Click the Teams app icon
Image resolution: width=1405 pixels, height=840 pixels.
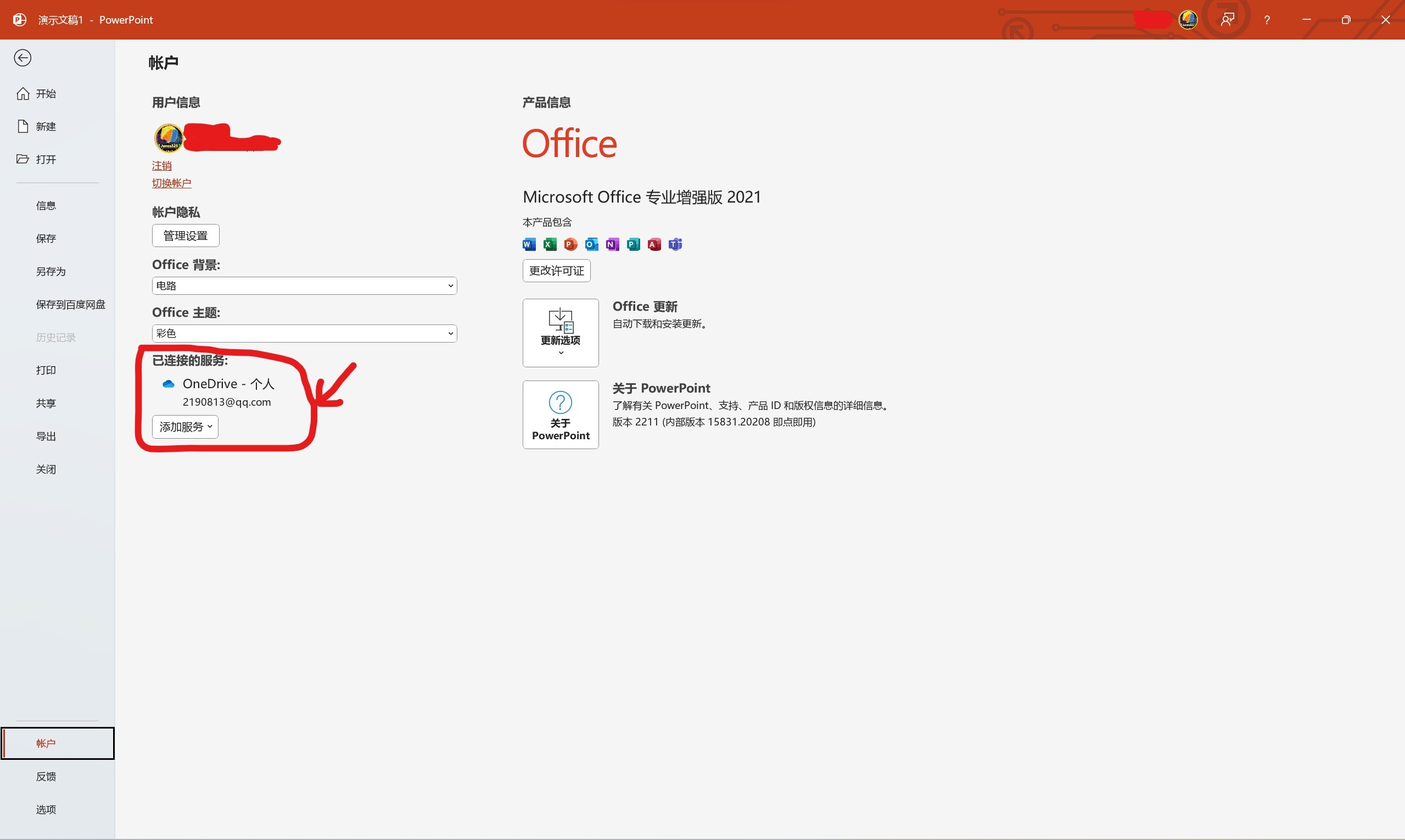click(x=675, y=244)
